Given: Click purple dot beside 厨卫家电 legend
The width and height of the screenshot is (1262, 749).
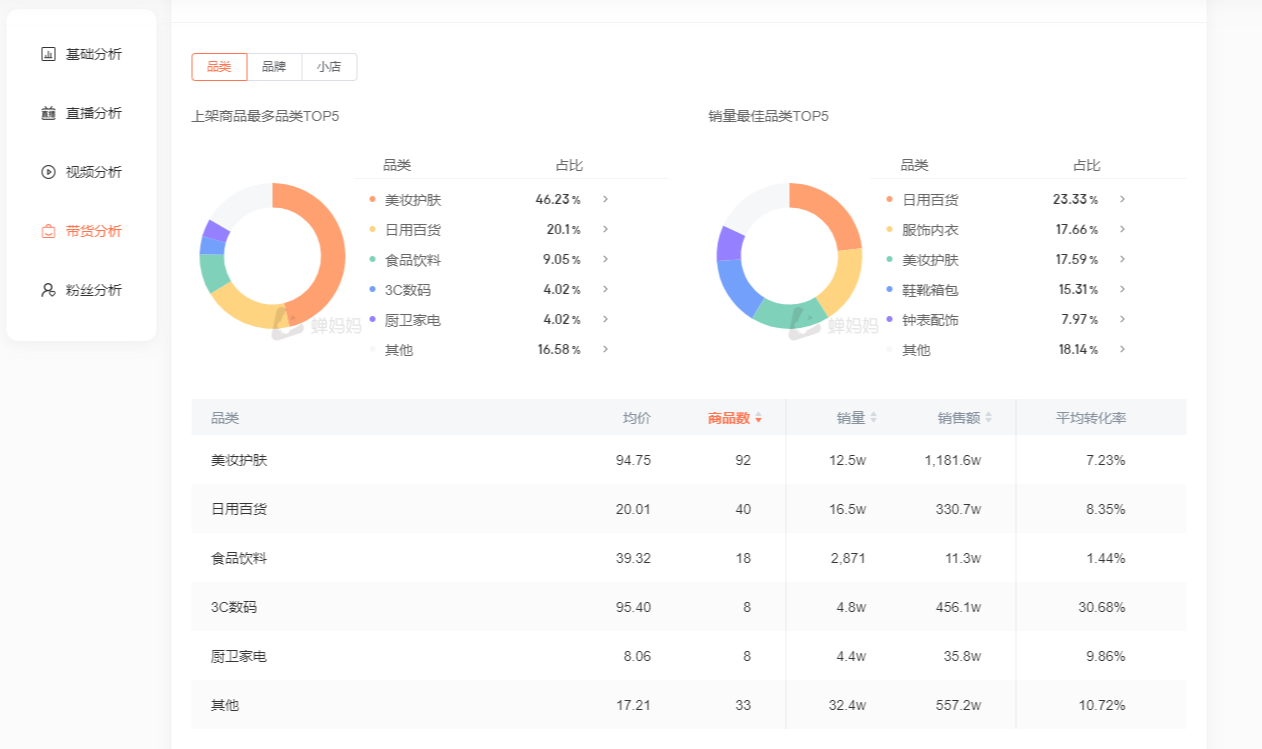Looking at the screenshot, I should tap(372, 320).
